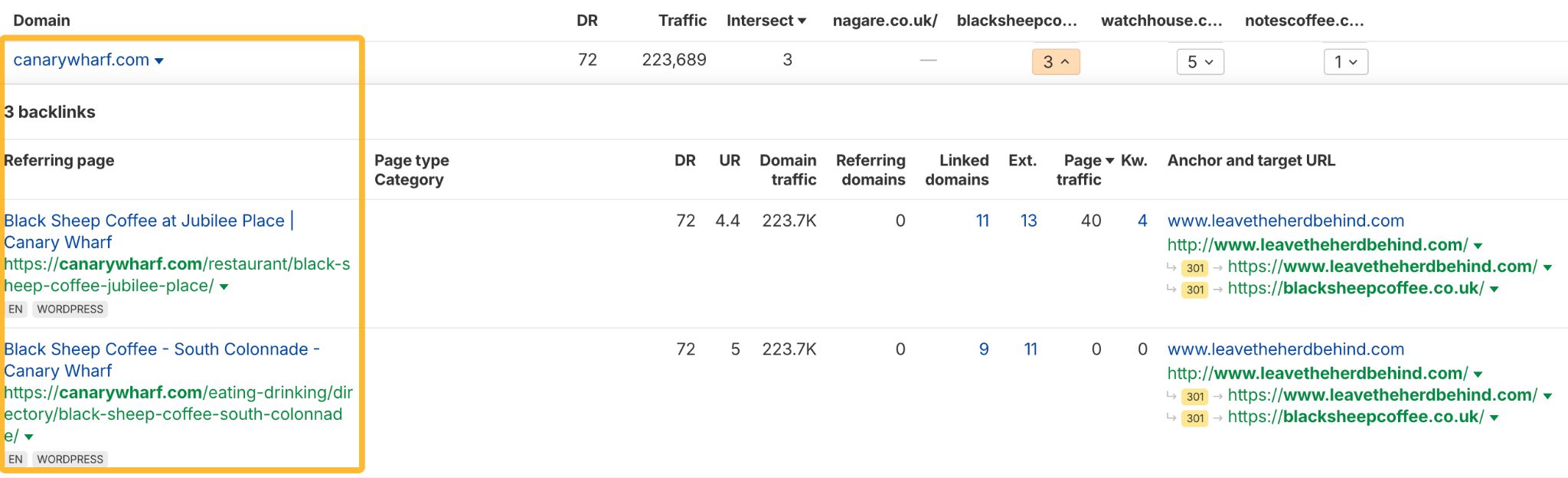Expand the notescoffee 1 backlink box
The image size is (1568, 478).
(x=1345, y=62)
